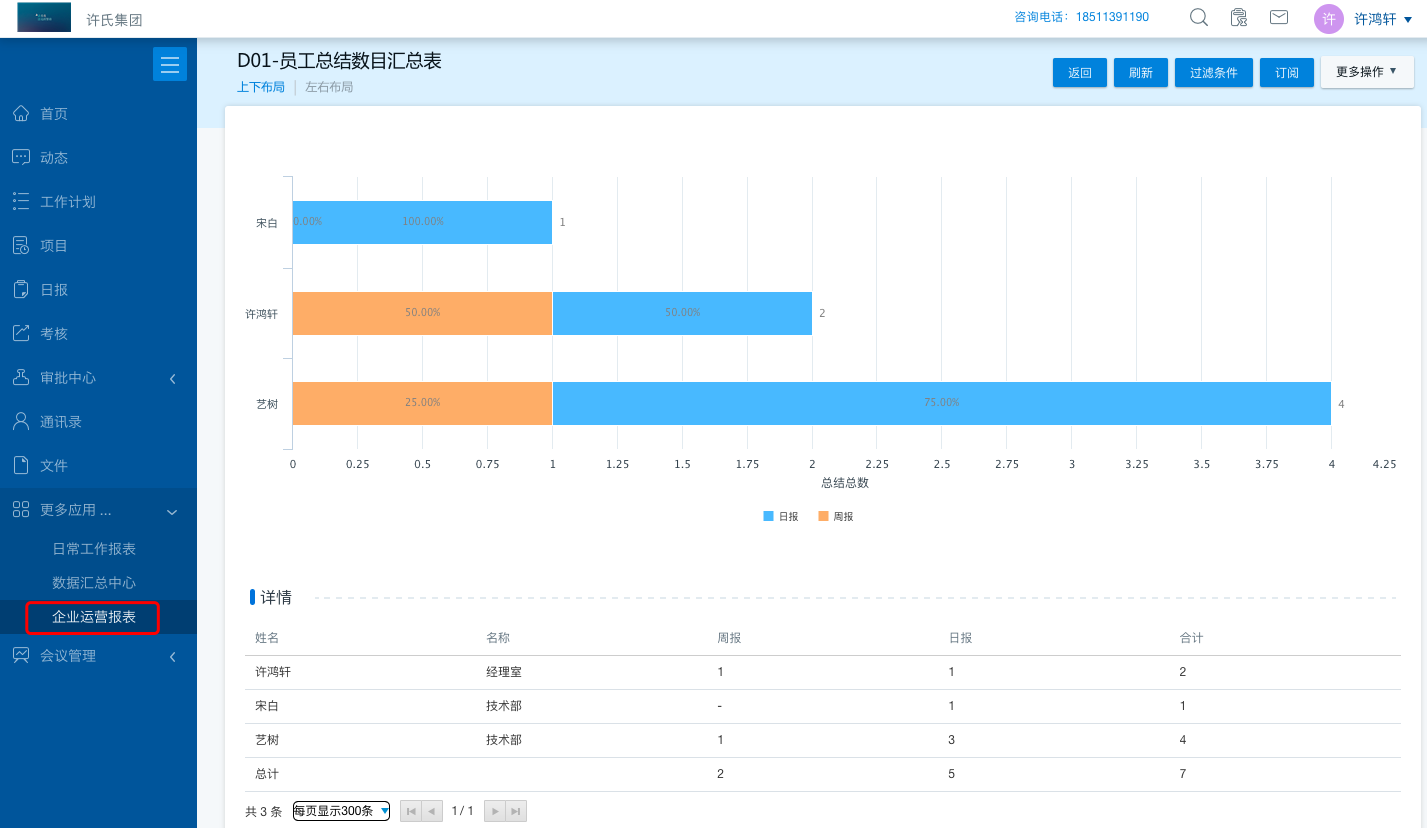
Task: Switch to 左右布局 layout
Action: (329, 87)
